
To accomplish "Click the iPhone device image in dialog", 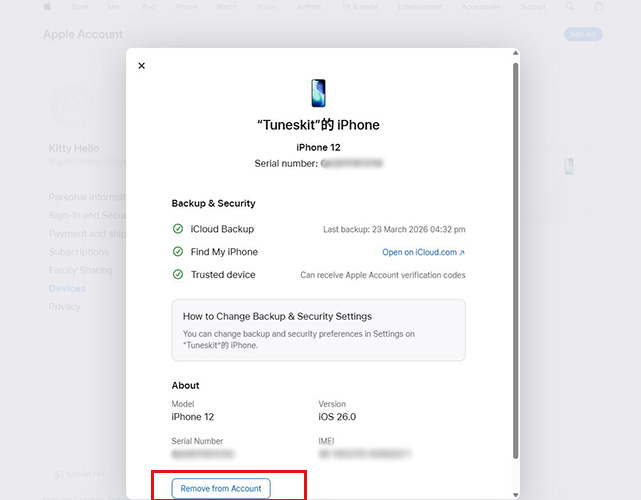I will (x=318, y=93).
